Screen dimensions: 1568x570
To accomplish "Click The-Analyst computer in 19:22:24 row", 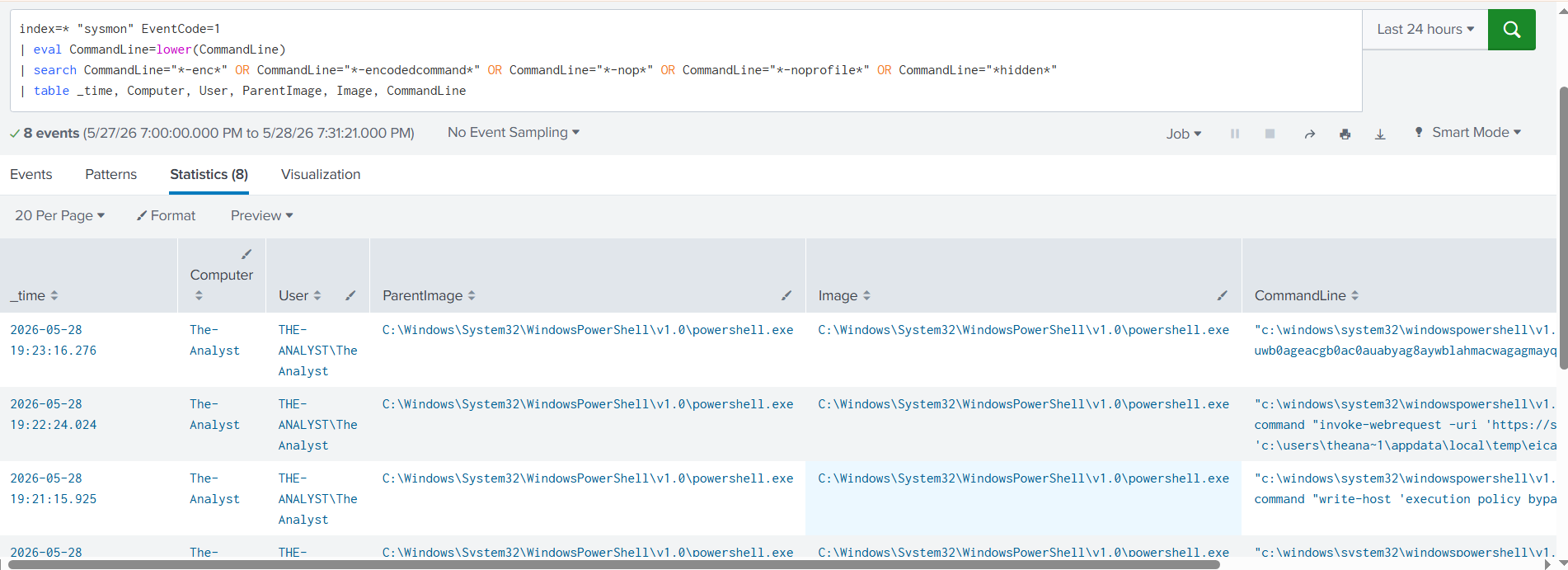I will (214, 414).
